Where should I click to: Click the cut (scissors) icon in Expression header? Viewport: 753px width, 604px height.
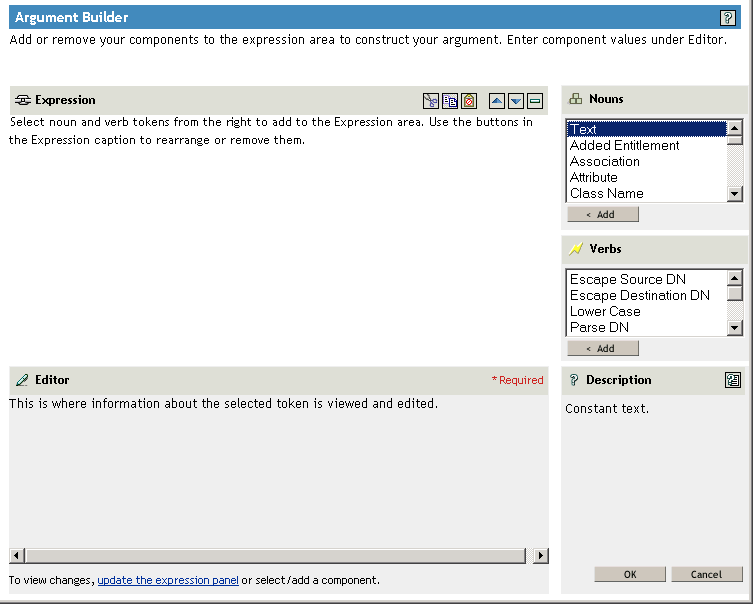point(431,101)
